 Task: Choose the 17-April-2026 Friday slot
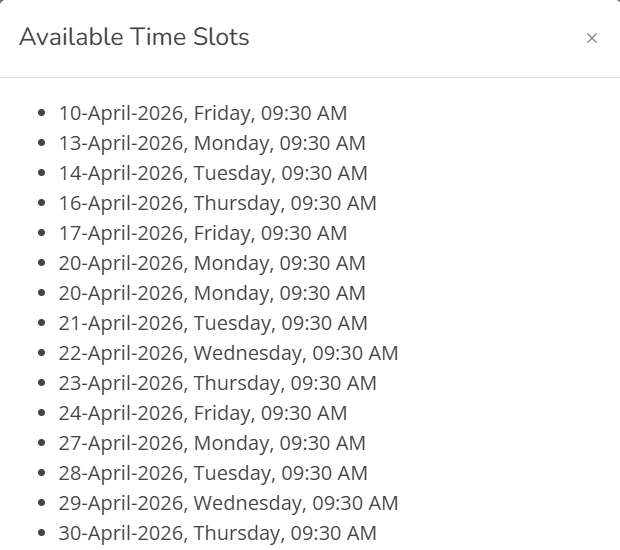tap(203, 233)
